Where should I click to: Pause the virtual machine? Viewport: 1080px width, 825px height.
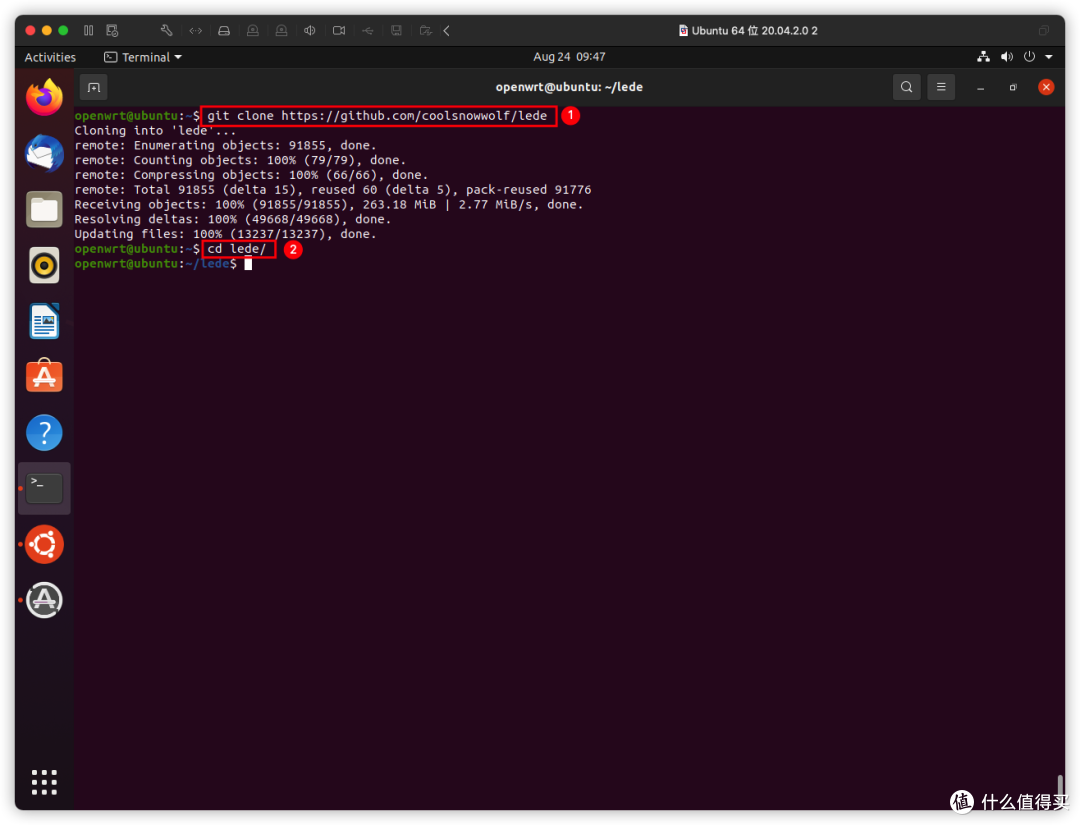(x=89, y=31)
